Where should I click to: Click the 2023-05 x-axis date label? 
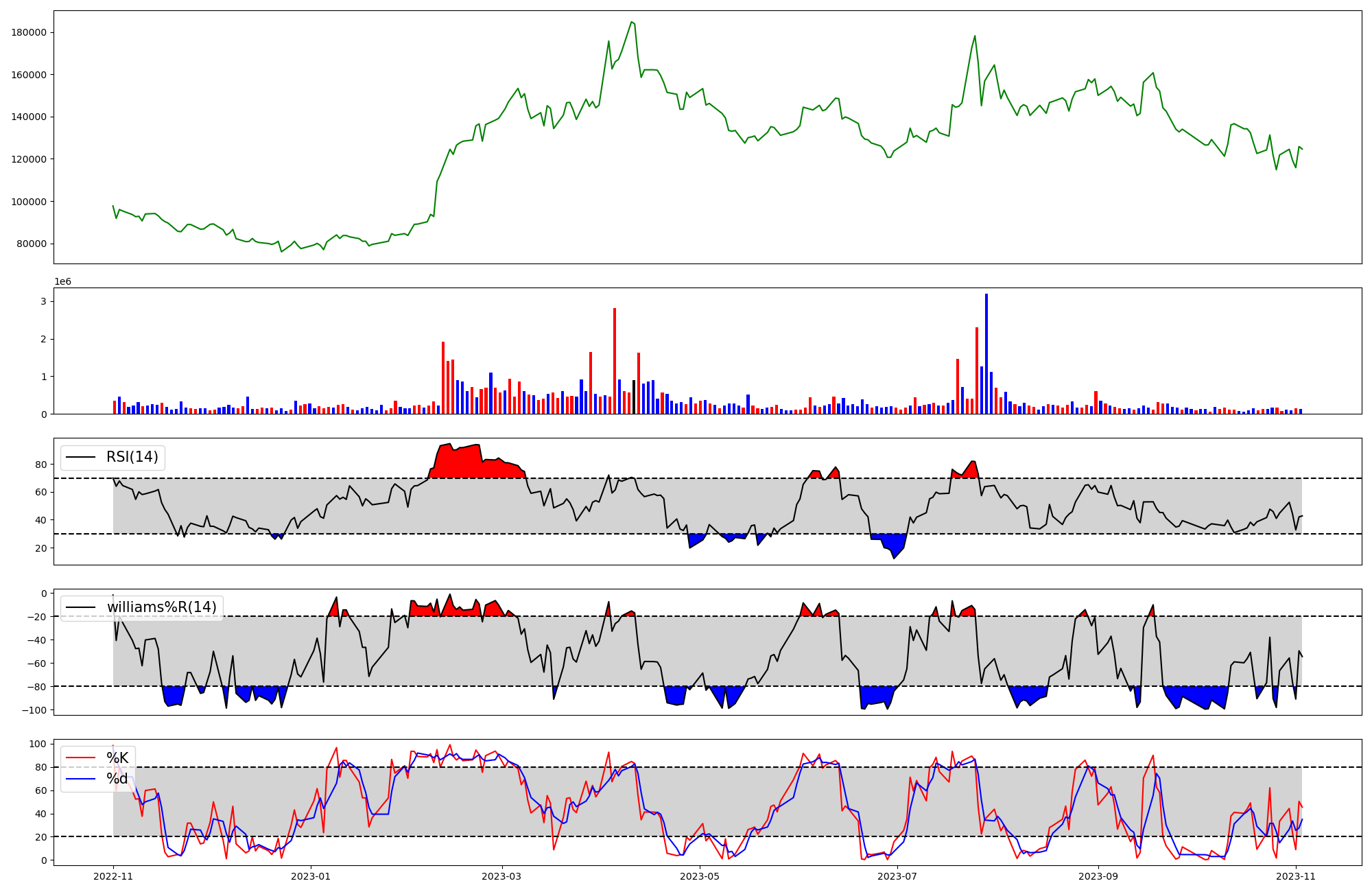point(700,876)
